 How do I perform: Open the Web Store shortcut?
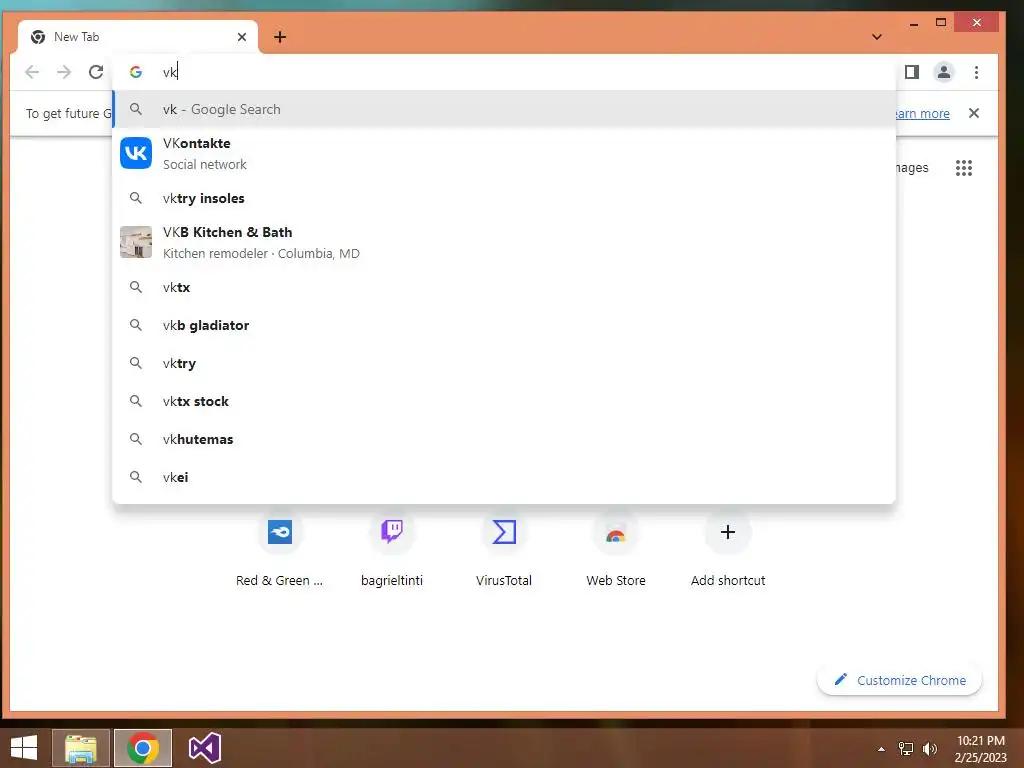[616, 550]
